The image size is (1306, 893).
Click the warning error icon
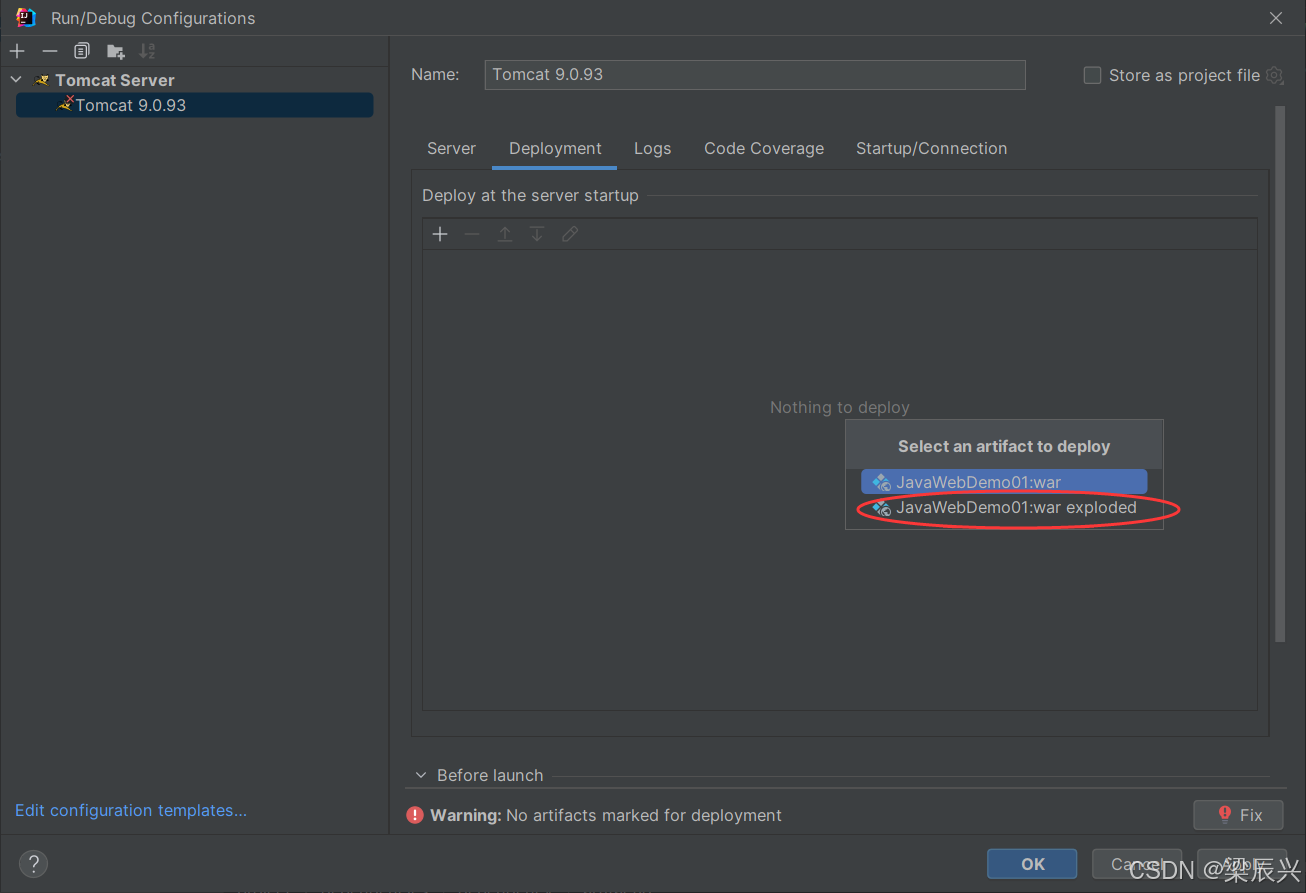tap(415, 815)
